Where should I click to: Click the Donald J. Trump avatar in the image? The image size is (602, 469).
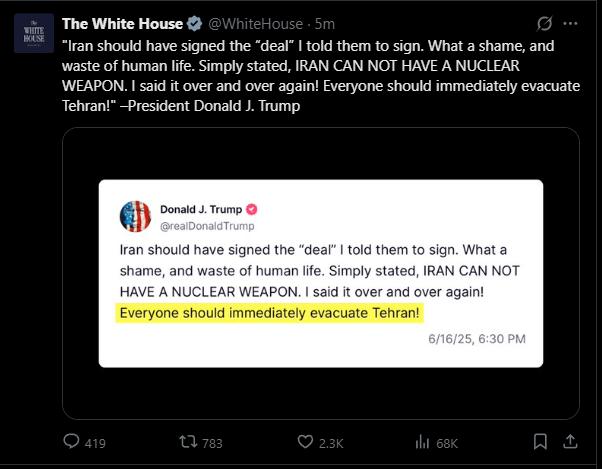coord(135,216)
